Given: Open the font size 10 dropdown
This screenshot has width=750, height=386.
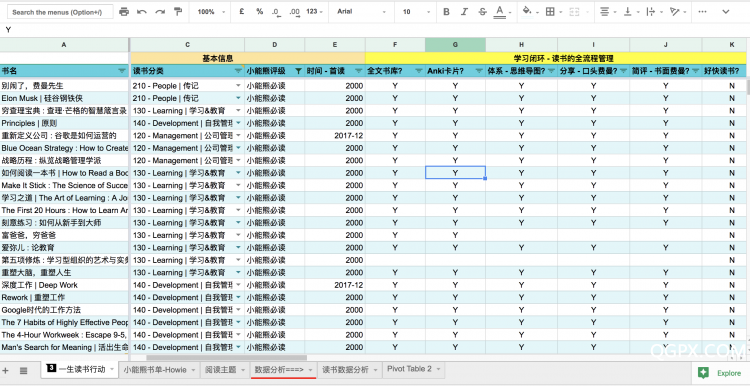Looking at the screenshot, I should 416,12.
